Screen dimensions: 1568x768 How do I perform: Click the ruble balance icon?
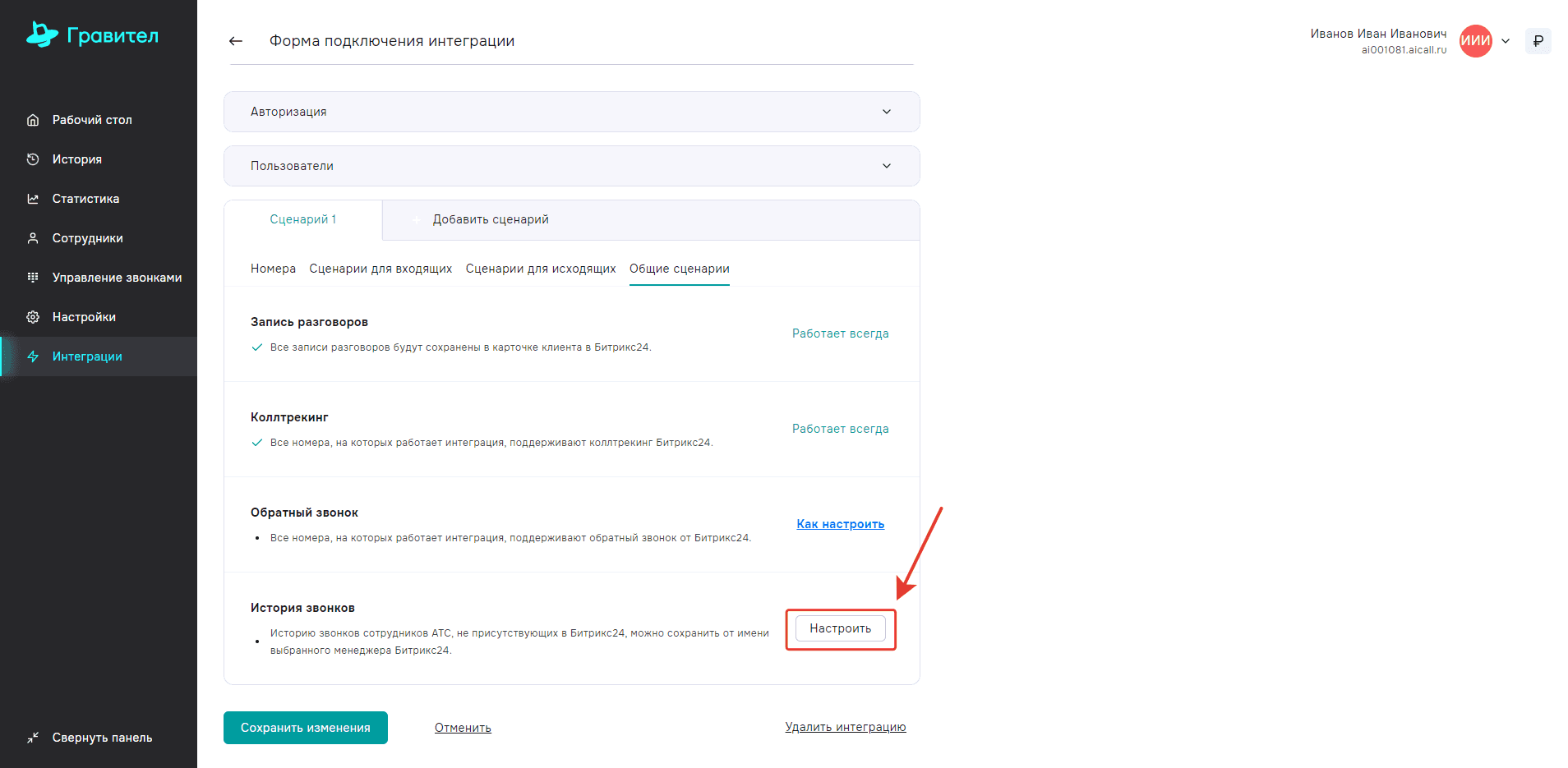[x=1538, y=41]
